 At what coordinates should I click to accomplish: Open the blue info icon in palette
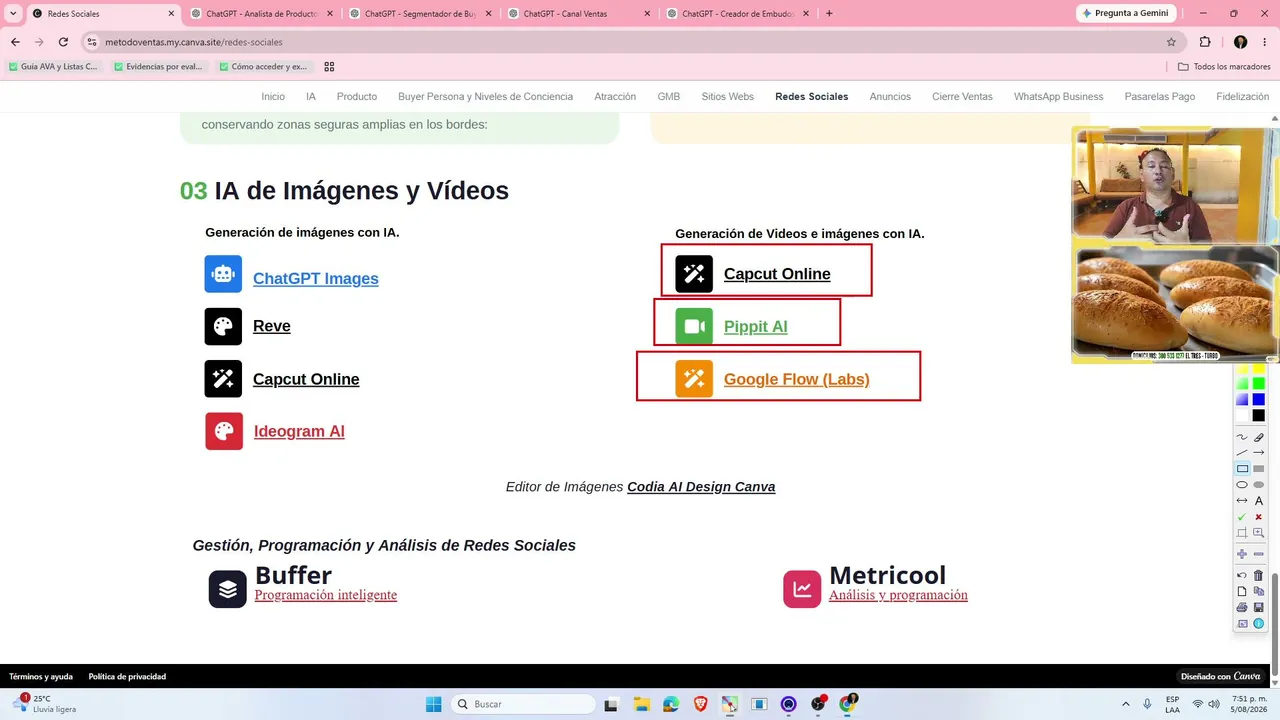coord(1259,623)
